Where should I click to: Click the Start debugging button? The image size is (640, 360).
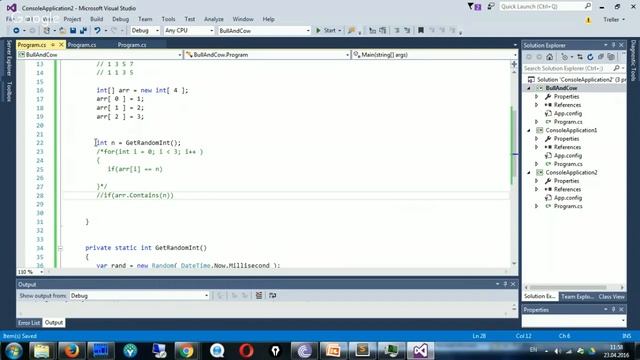coord(326,31)
